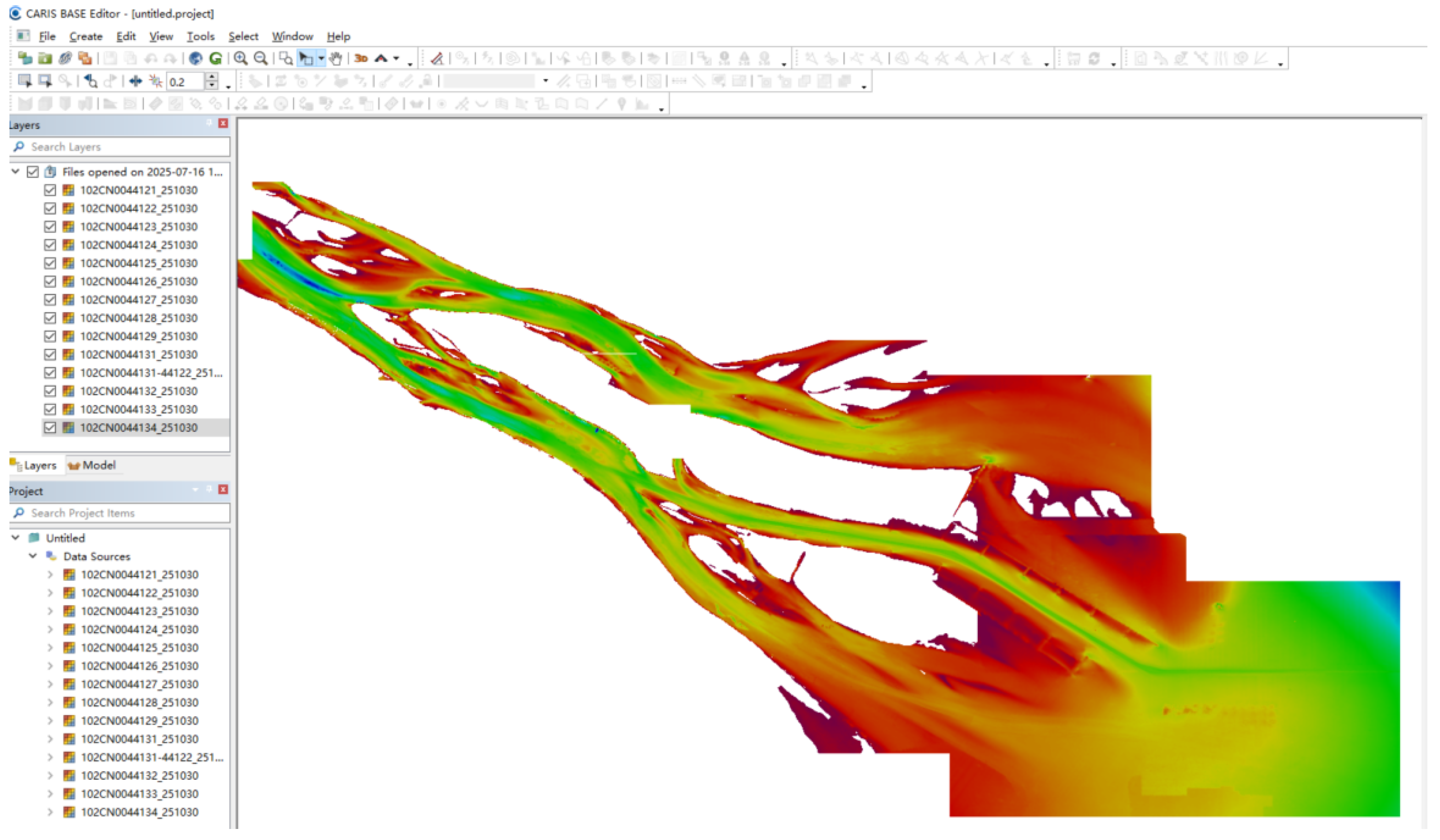Open dropdown arrow beside the selection tool
This screenshot has height=840, width=1440.
322,58
